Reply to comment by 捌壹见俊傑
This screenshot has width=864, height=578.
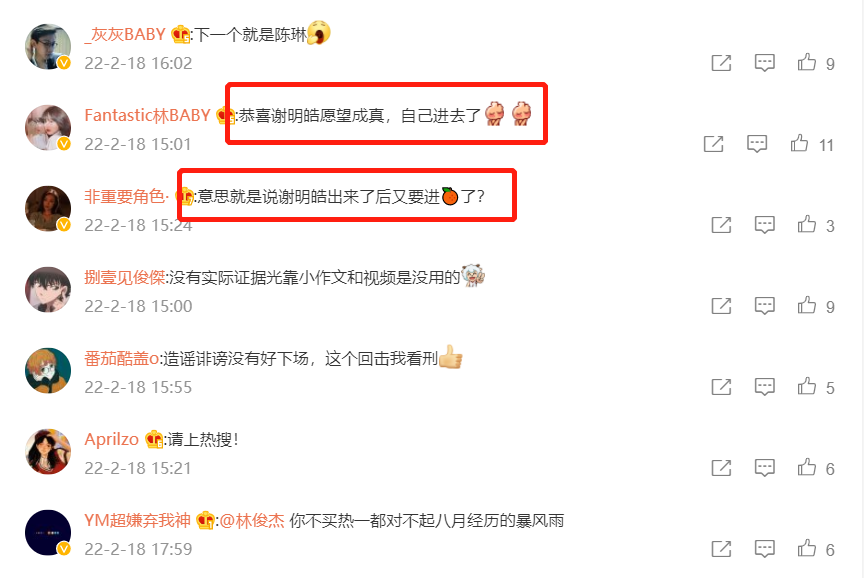[765, 306]
